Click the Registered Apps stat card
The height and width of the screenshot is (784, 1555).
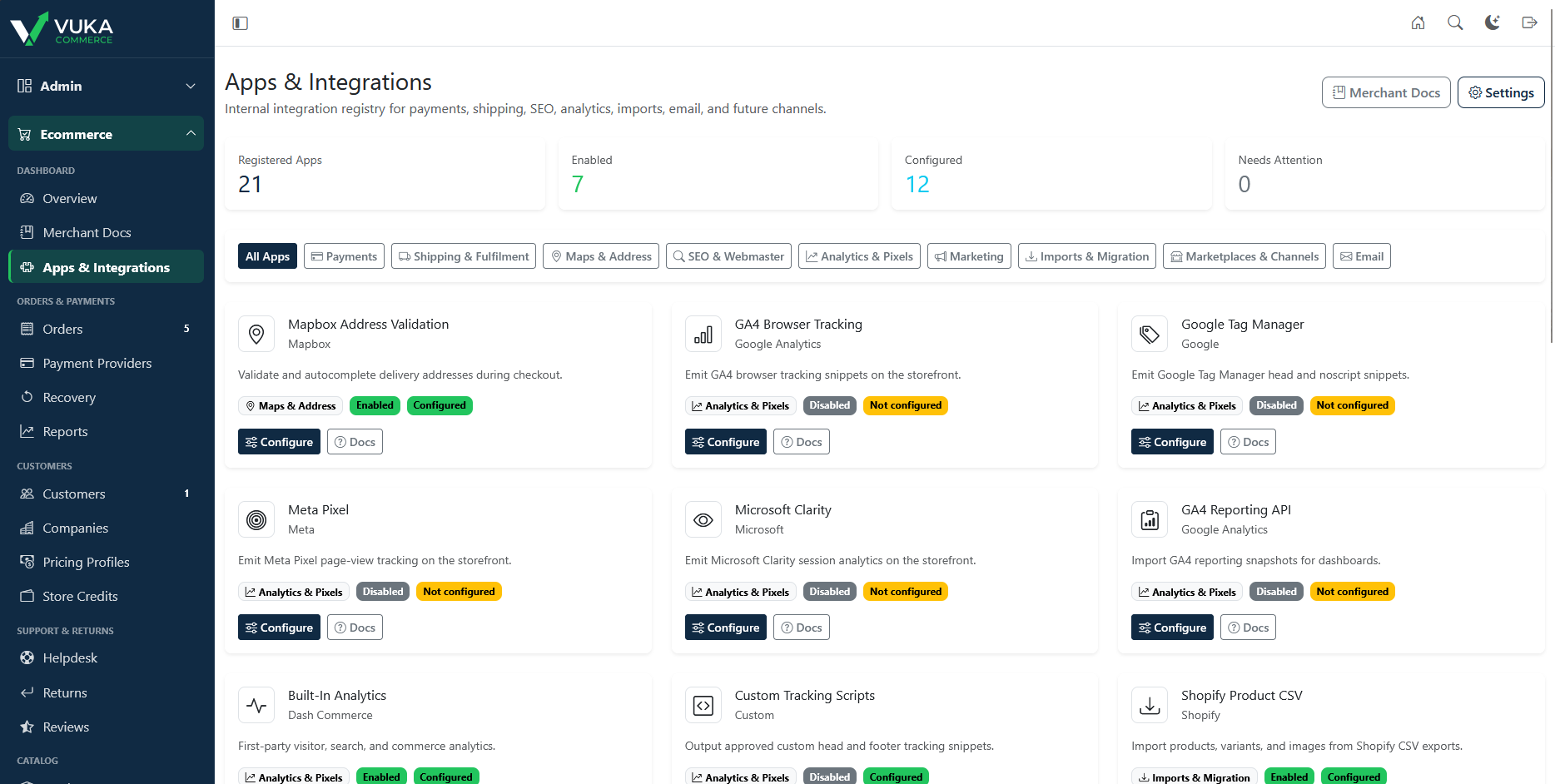coord(385,174)
